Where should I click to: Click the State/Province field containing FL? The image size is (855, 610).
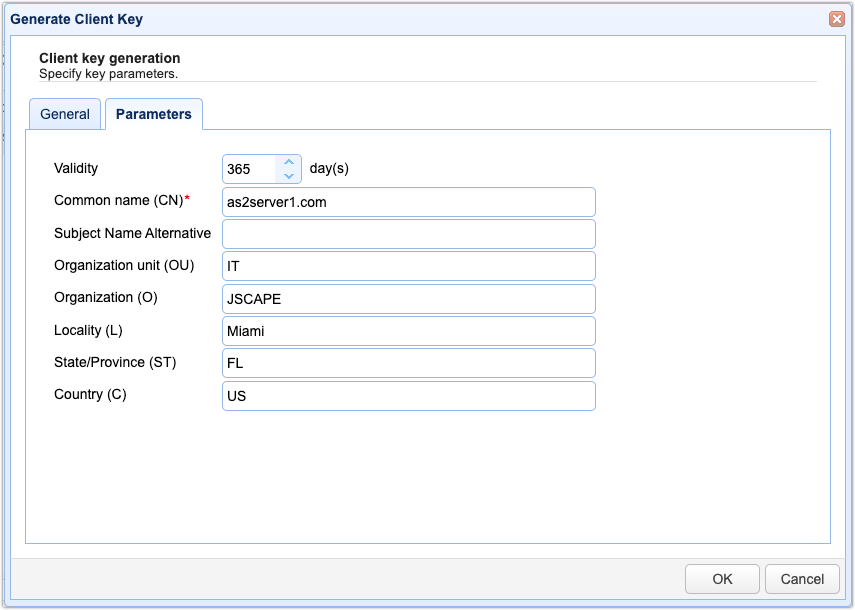coord(408,363)
